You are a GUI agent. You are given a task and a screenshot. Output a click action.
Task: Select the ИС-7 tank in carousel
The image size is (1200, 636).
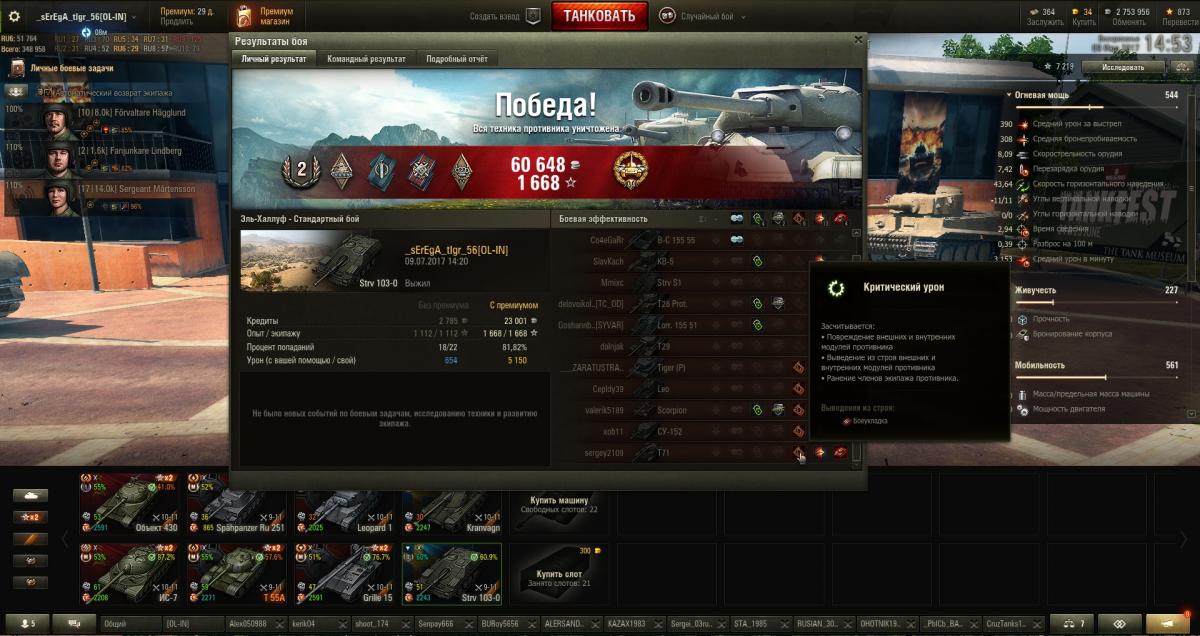[132, 573]
